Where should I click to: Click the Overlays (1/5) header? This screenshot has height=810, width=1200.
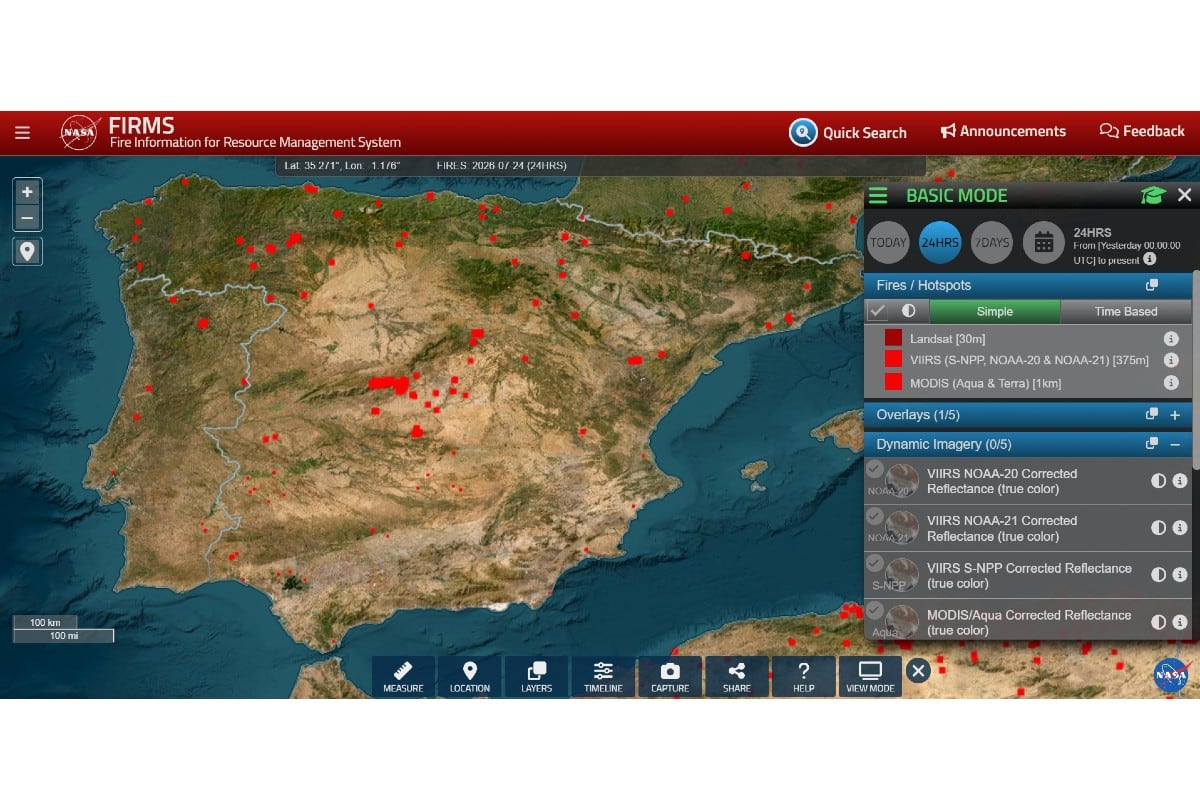[x=1028, y=414]
